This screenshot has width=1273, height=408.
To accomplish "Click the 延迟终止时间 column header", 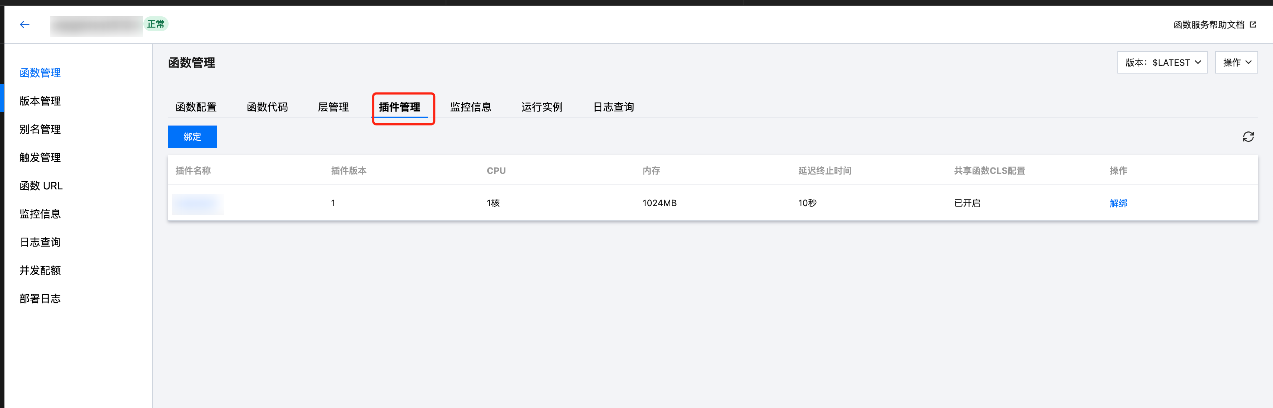I will (825, 171).
